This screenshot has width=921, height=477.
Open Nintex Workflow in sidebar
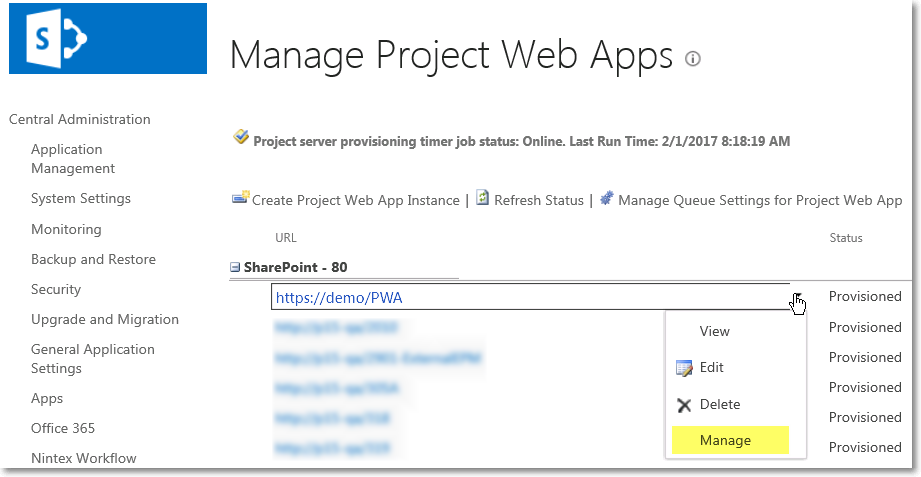(x=83, y=458)
